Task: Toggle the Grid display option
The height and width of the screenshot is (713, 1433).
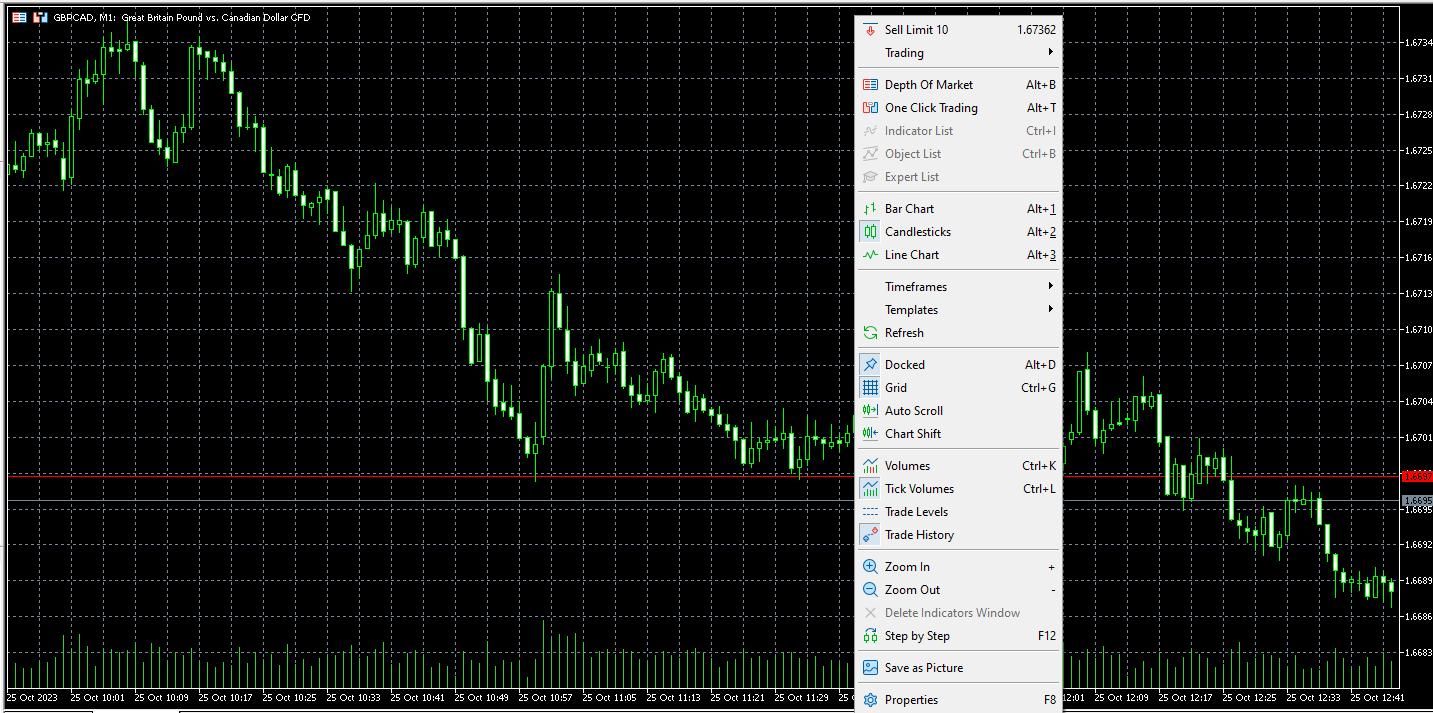Action: pos(896,388)
